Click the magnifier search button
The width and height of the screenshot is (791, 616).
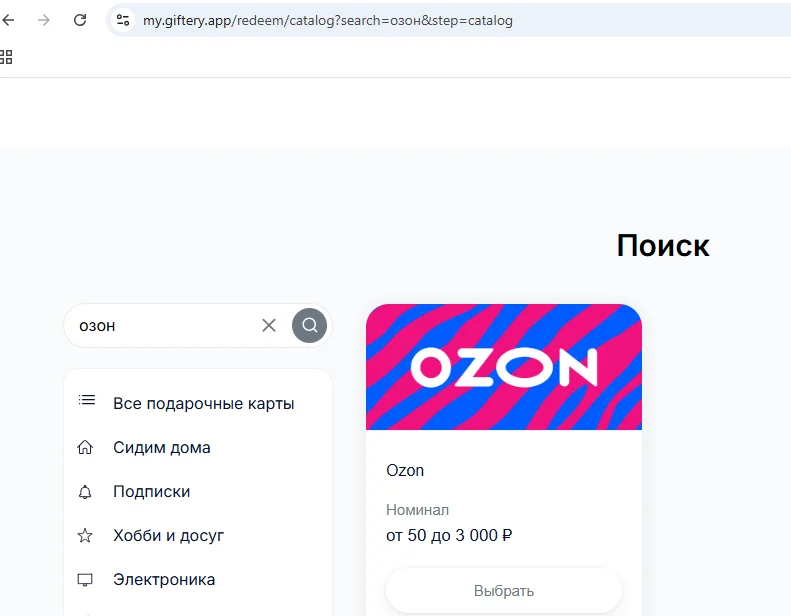309,325
